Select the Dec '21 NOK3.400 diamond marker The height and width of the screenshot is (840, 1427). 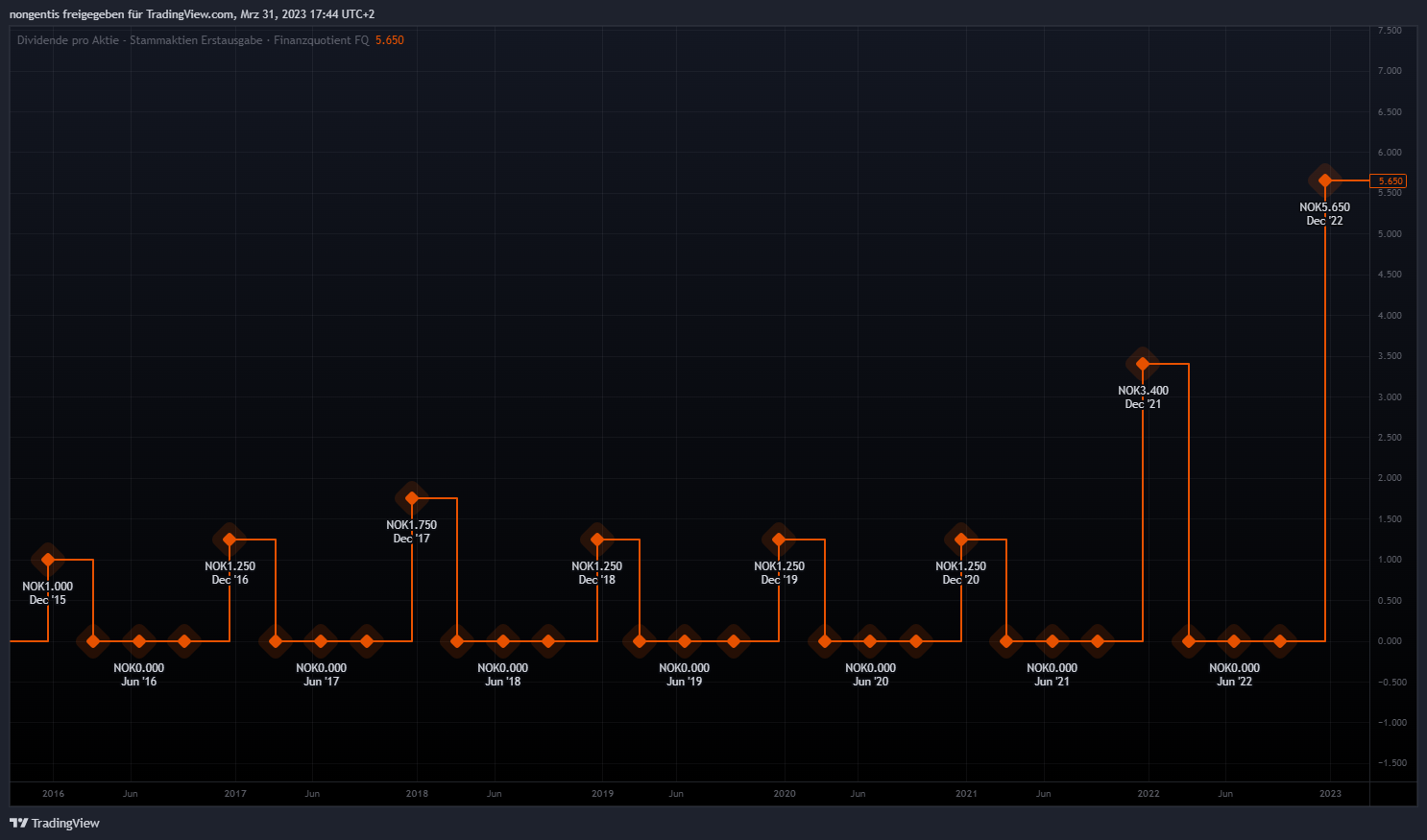tap(1143, 364)
